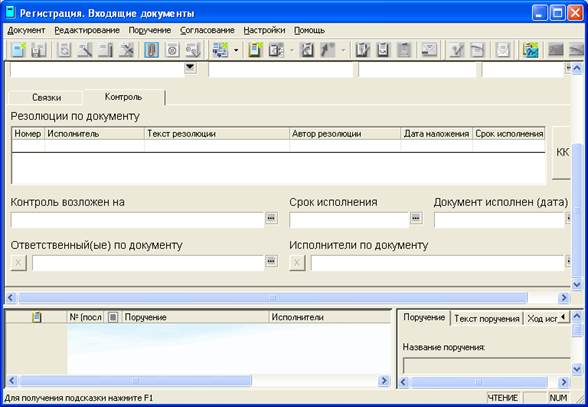The image size is (588, 407).
Task: Click the ЧТЕНИЕ status bar indicator
Action: tap(502, 398)
